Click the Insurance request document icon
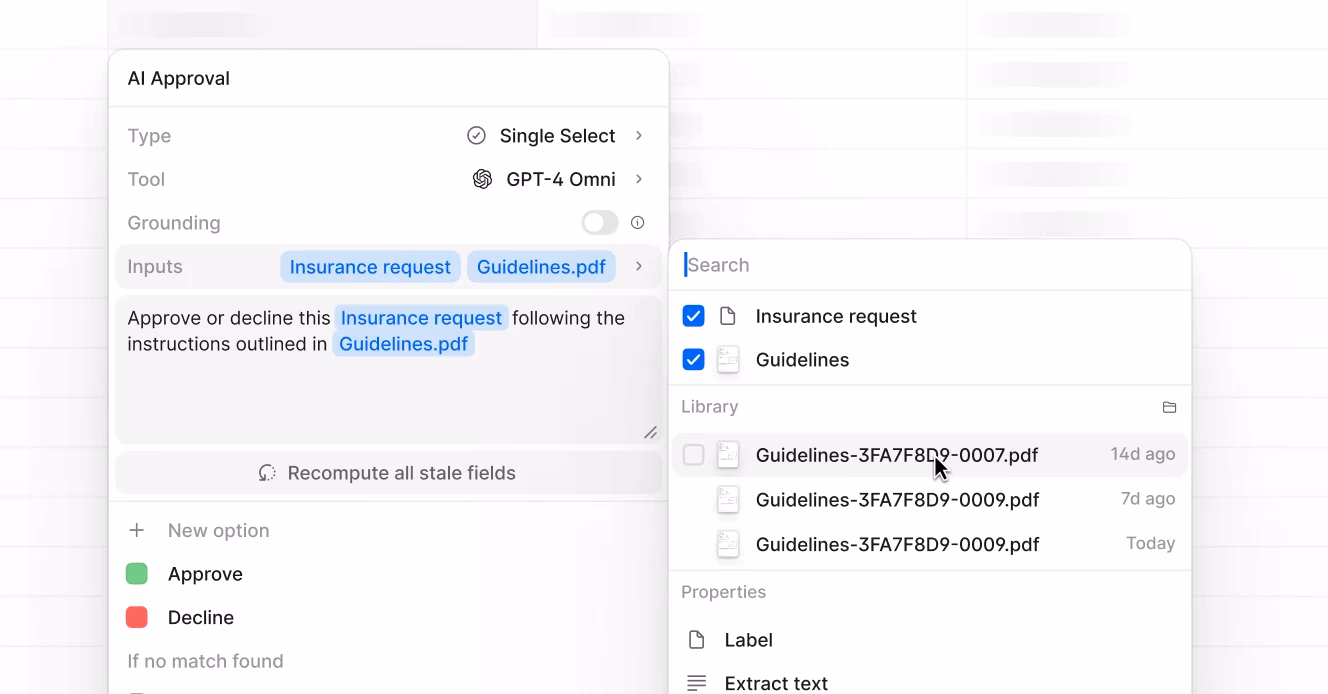 click(728, 316)
